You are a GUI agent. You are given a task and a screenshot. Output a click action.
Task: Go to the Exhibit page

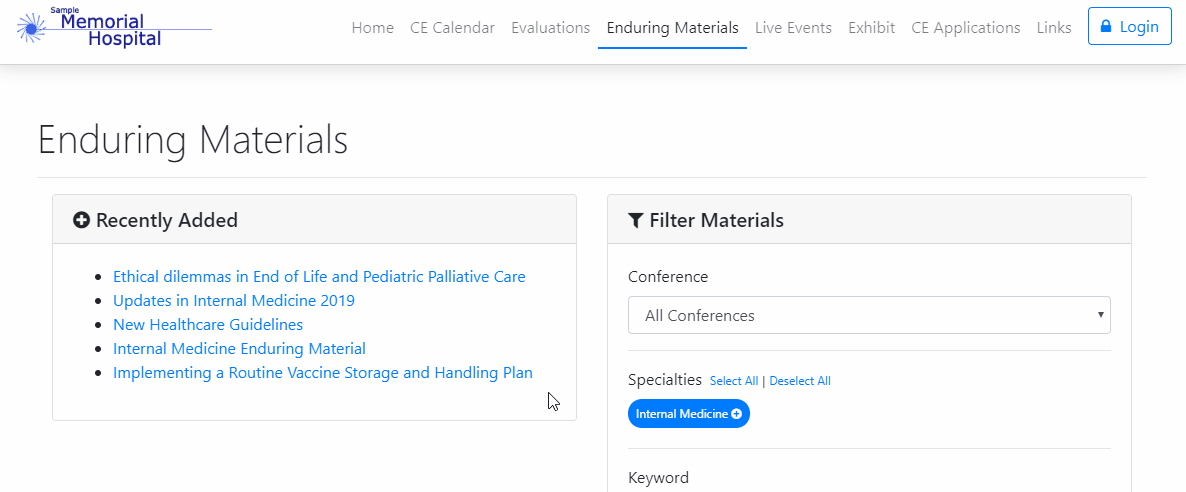[871, 28]
